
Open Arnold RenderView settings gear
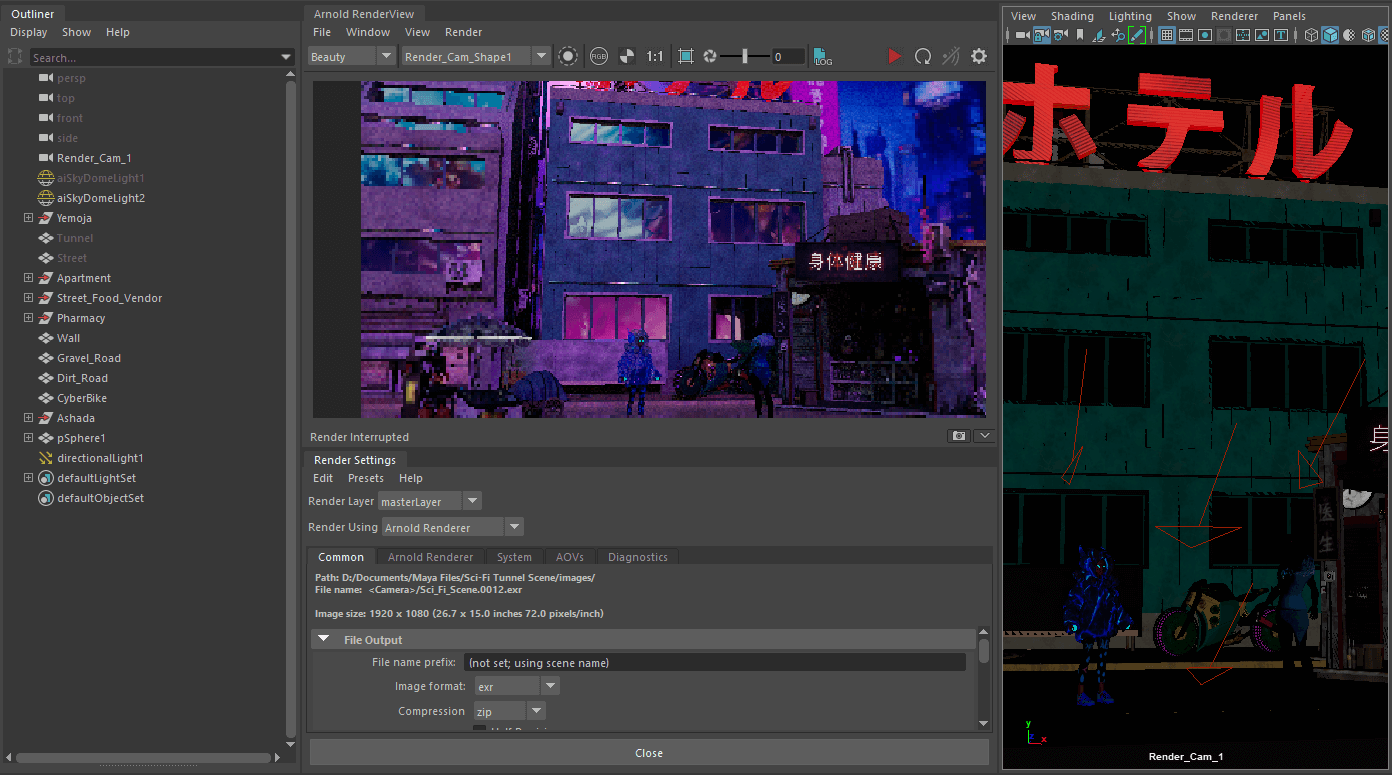(979, 57)
